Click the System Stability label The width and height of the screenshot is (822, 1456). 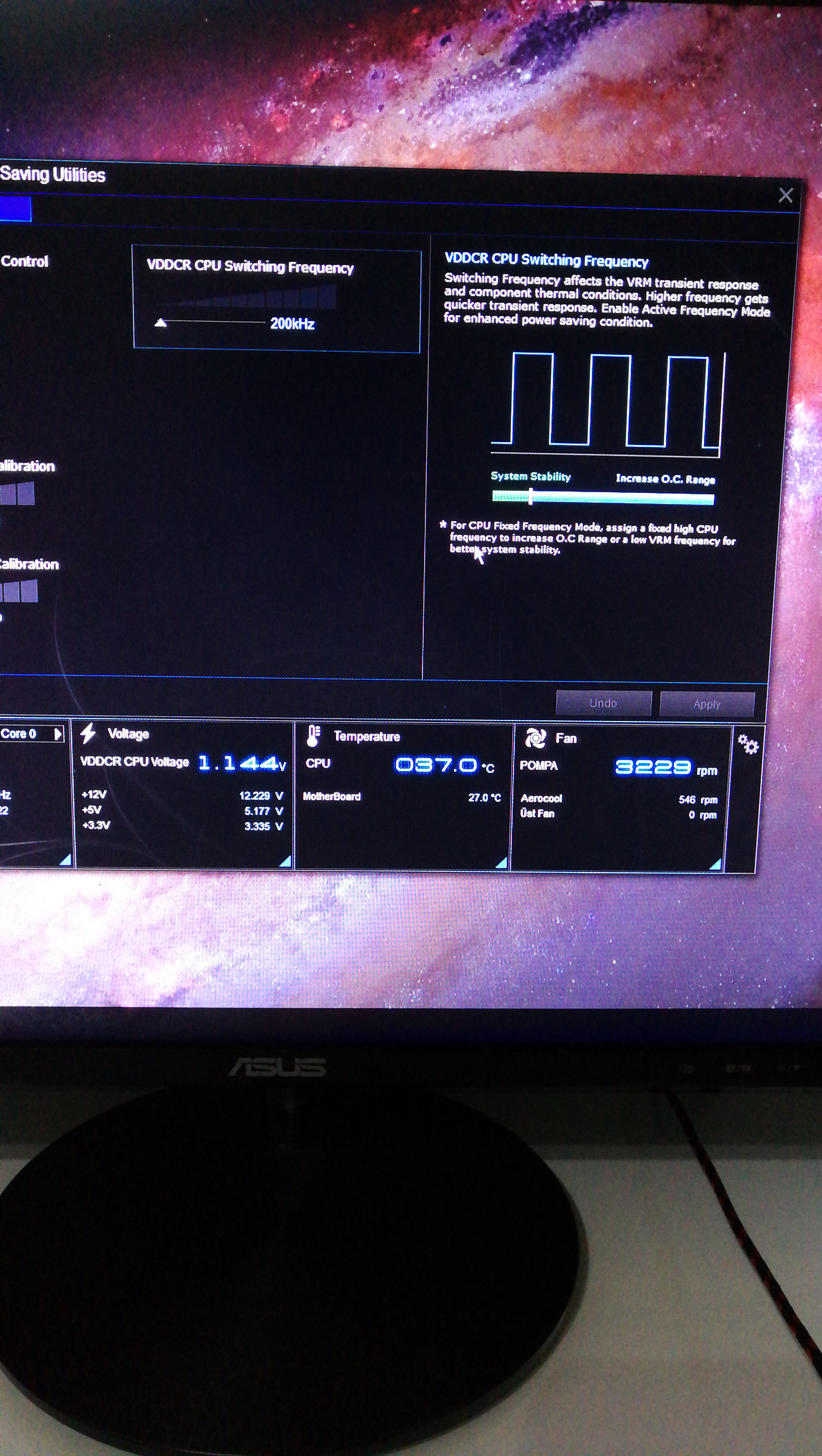[530, 476]
